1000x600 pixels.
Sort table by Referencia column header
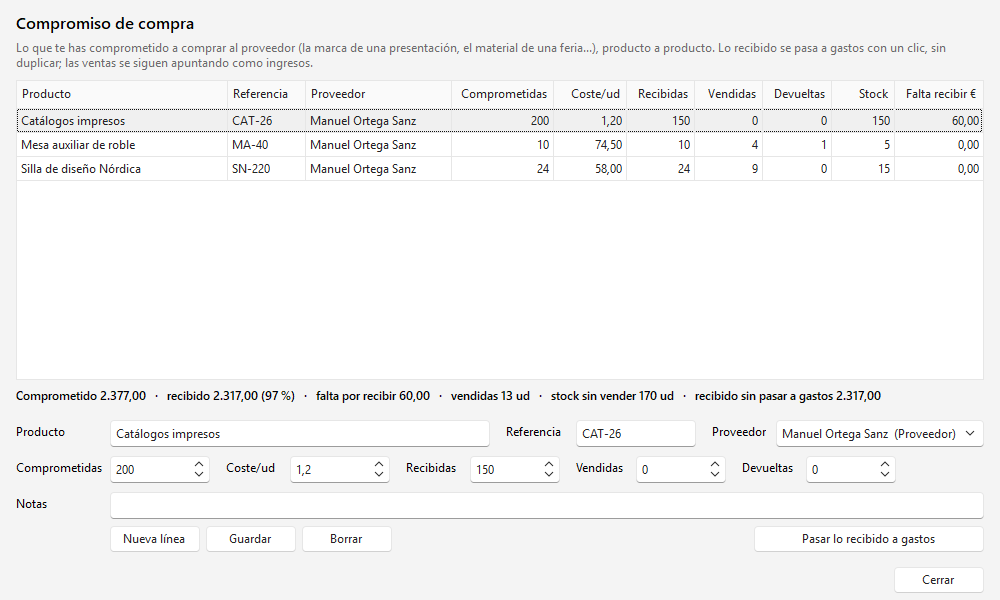(x=267, y=94)
